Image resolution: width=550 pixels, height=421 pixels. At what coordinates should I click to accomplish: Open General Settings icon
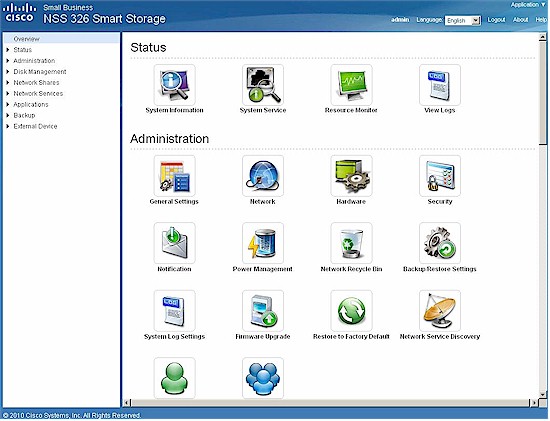(x=174, y=176)
